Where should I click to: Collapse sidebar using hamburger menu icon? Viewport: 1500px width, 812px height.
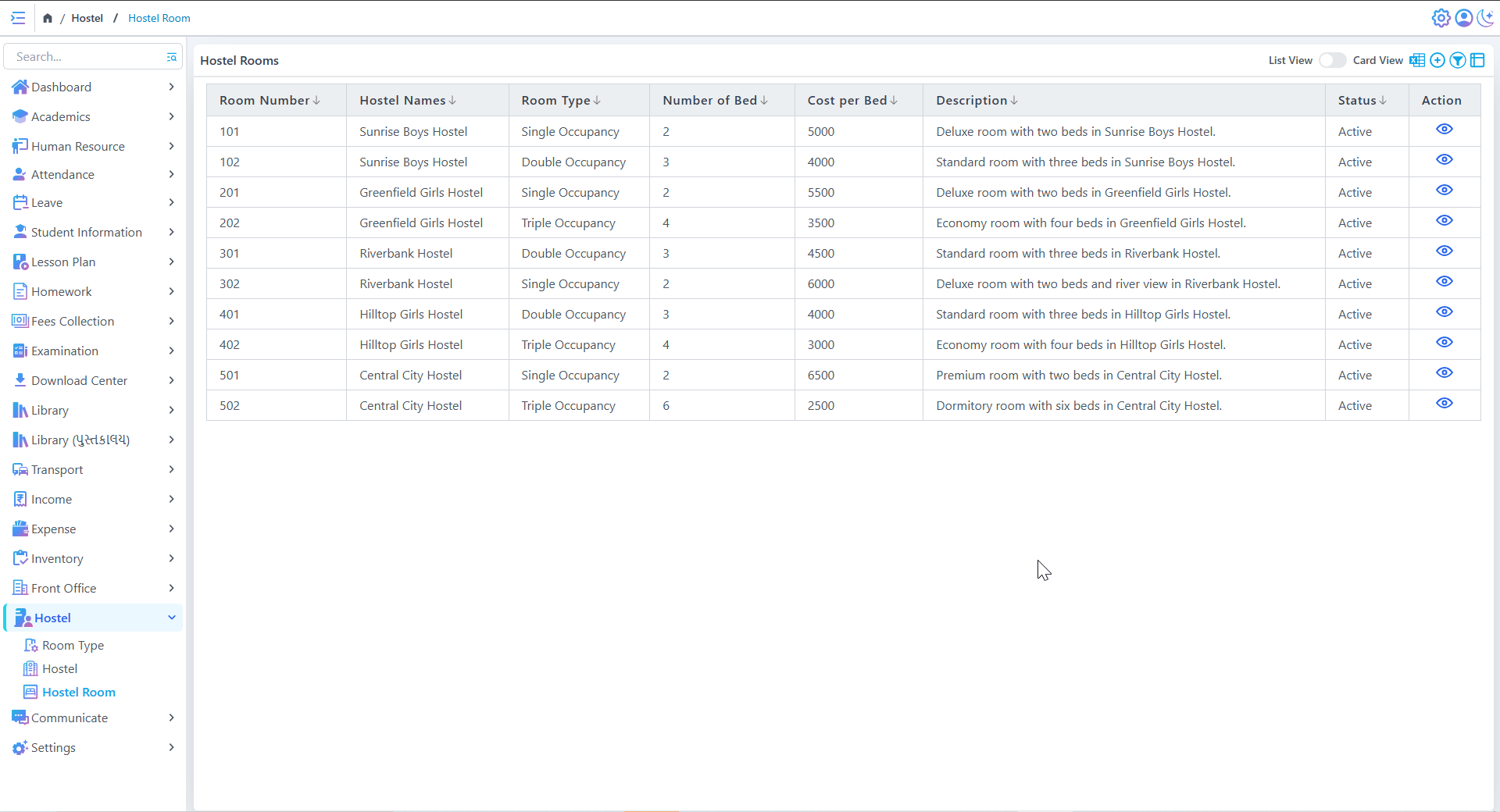point(18,18)
